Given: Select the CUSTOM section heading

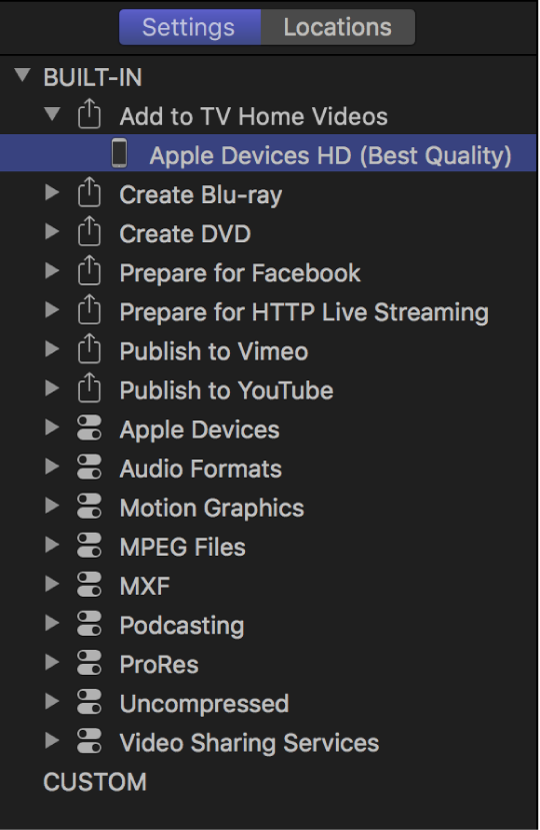Looking at the screenshot, I should click(95, 782).
